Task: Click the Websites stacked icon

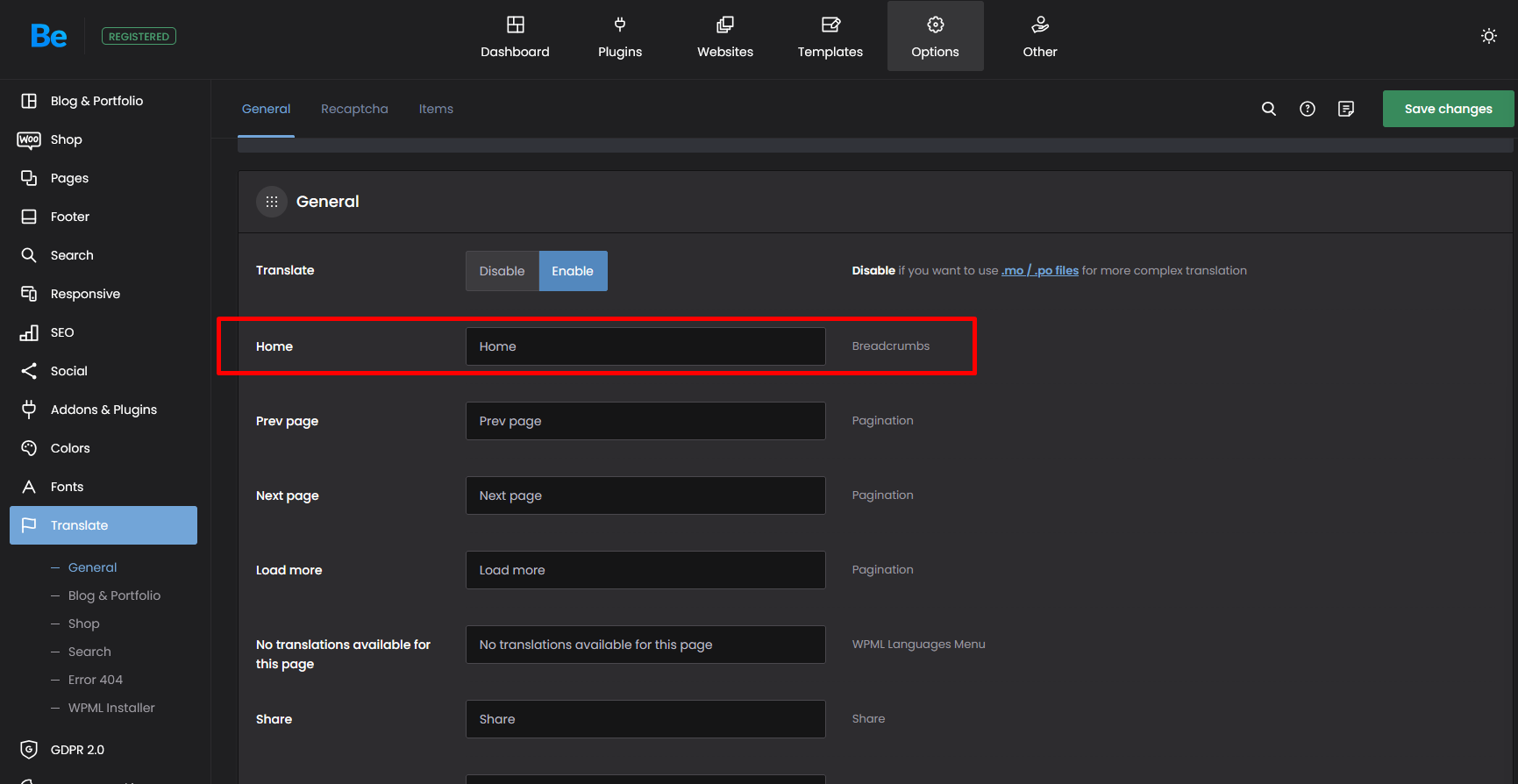Action: coord(725,25)
